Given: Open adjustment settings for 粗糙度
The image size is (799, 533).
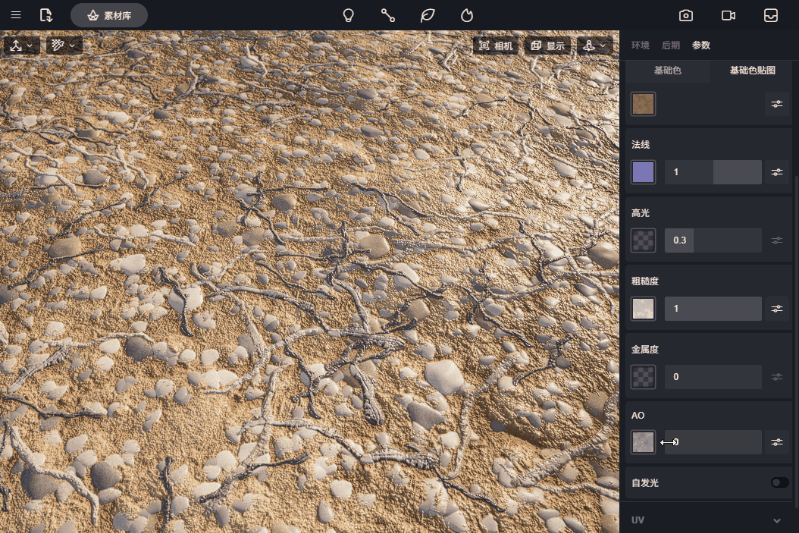Looking at the screenshot, I should [x=777, y=309].
